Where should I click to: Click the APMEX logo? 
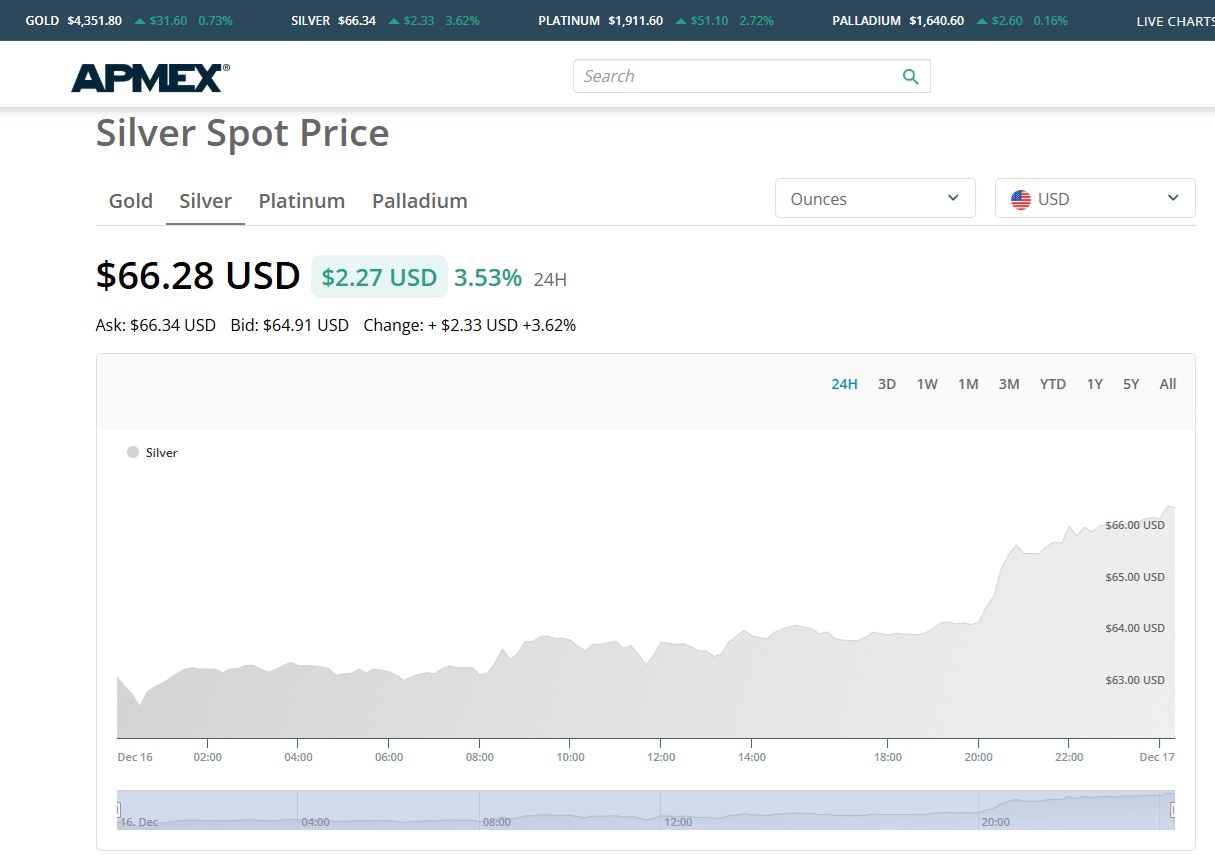pyautogui.click(x=150, y=77)
